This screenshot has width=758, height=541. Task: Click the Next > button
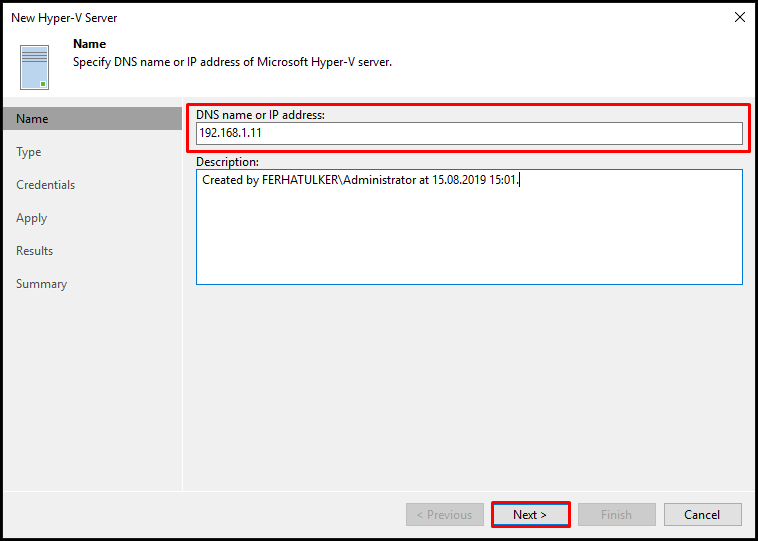530,514
